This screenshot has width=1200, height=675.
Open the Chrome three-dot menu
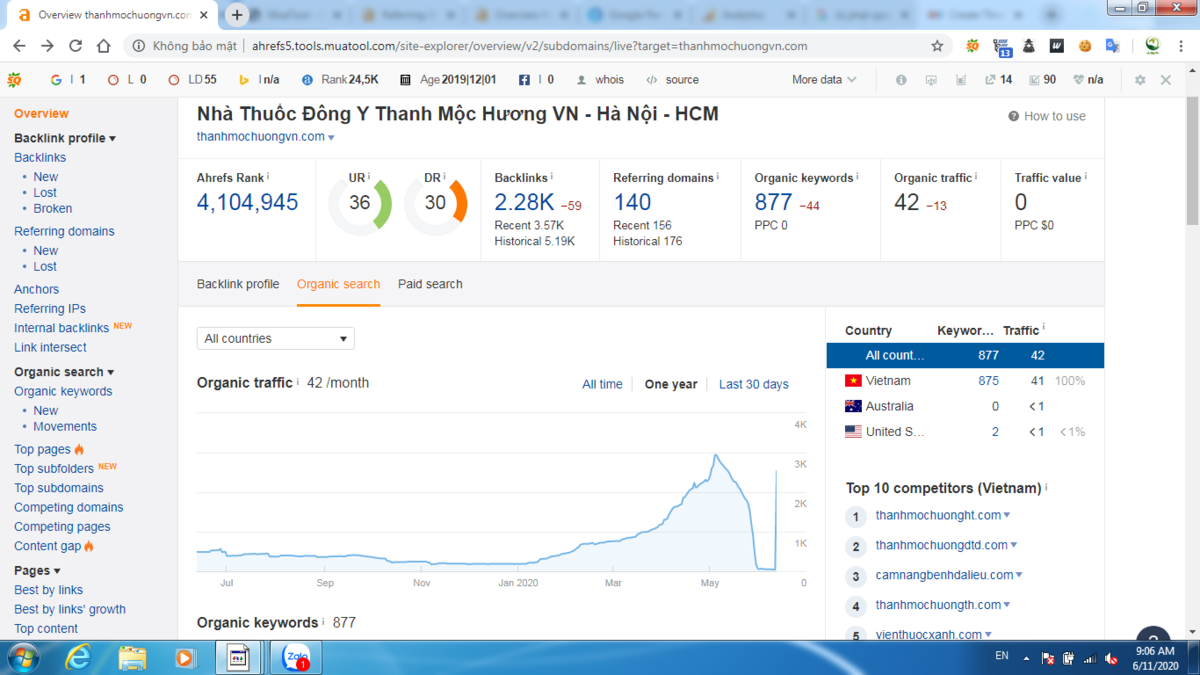(x=1182, y=46)
